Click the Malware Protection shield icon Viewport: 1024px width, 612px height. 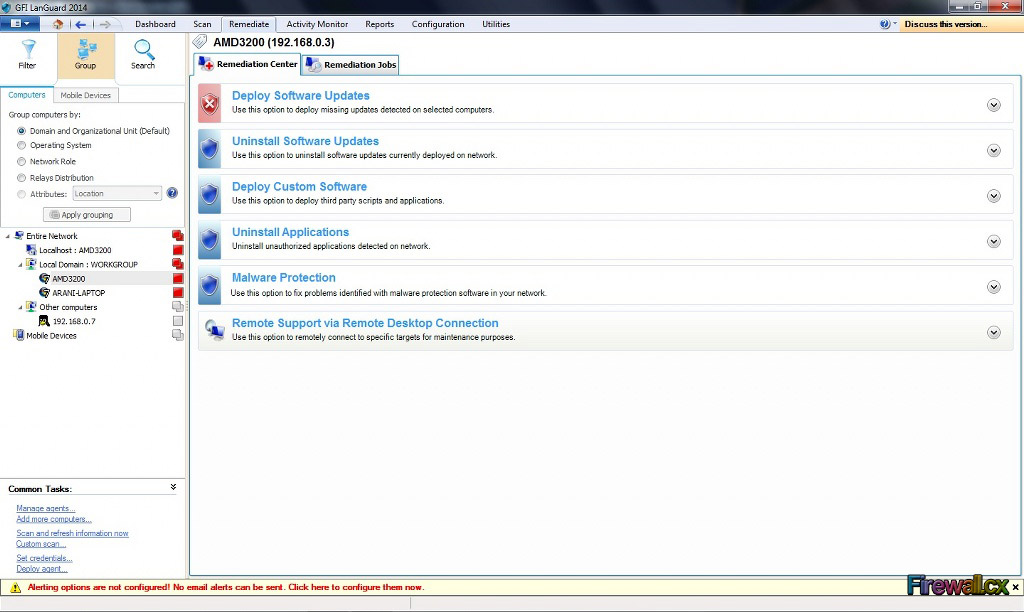(x=210, y=286)
